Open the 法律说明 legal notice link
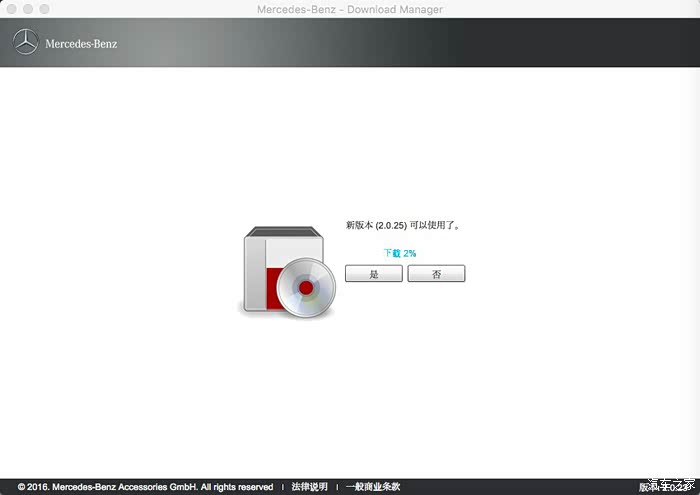Screen dimensions: 700x495 [x=309, y=487]
